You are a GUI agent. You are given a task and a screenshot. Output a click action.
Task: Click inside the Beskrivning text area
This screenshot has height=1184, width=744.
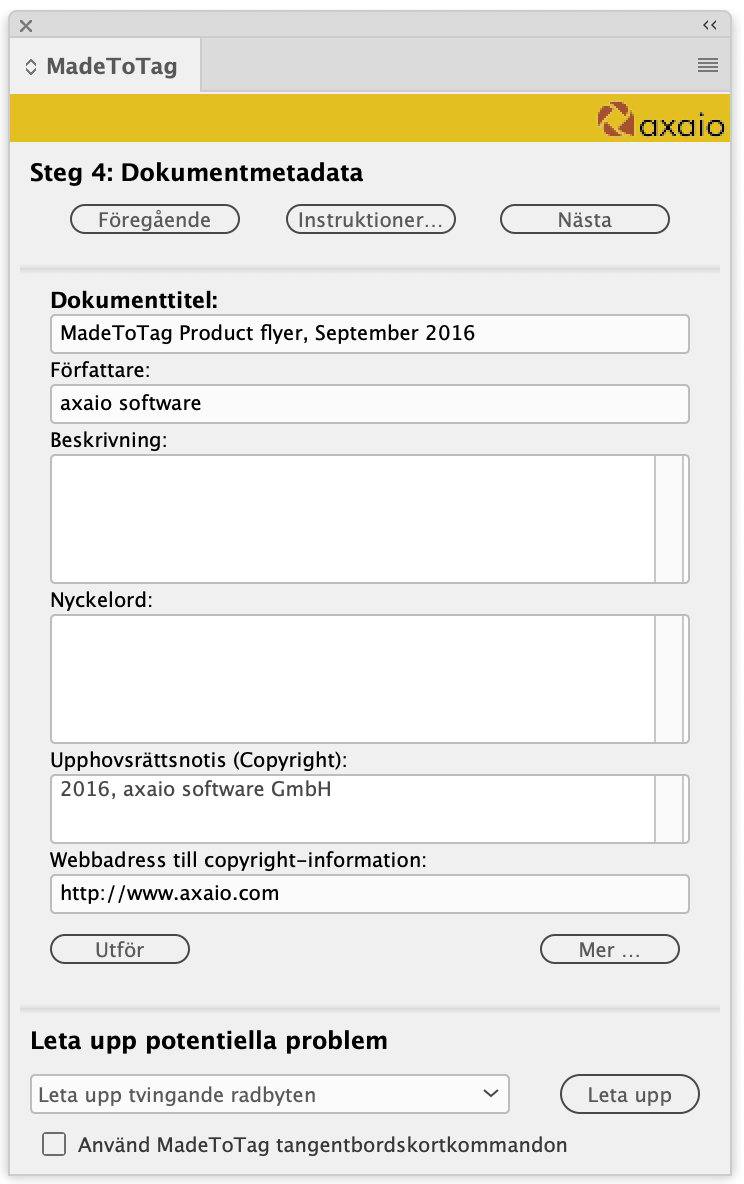tap(353, 519)
